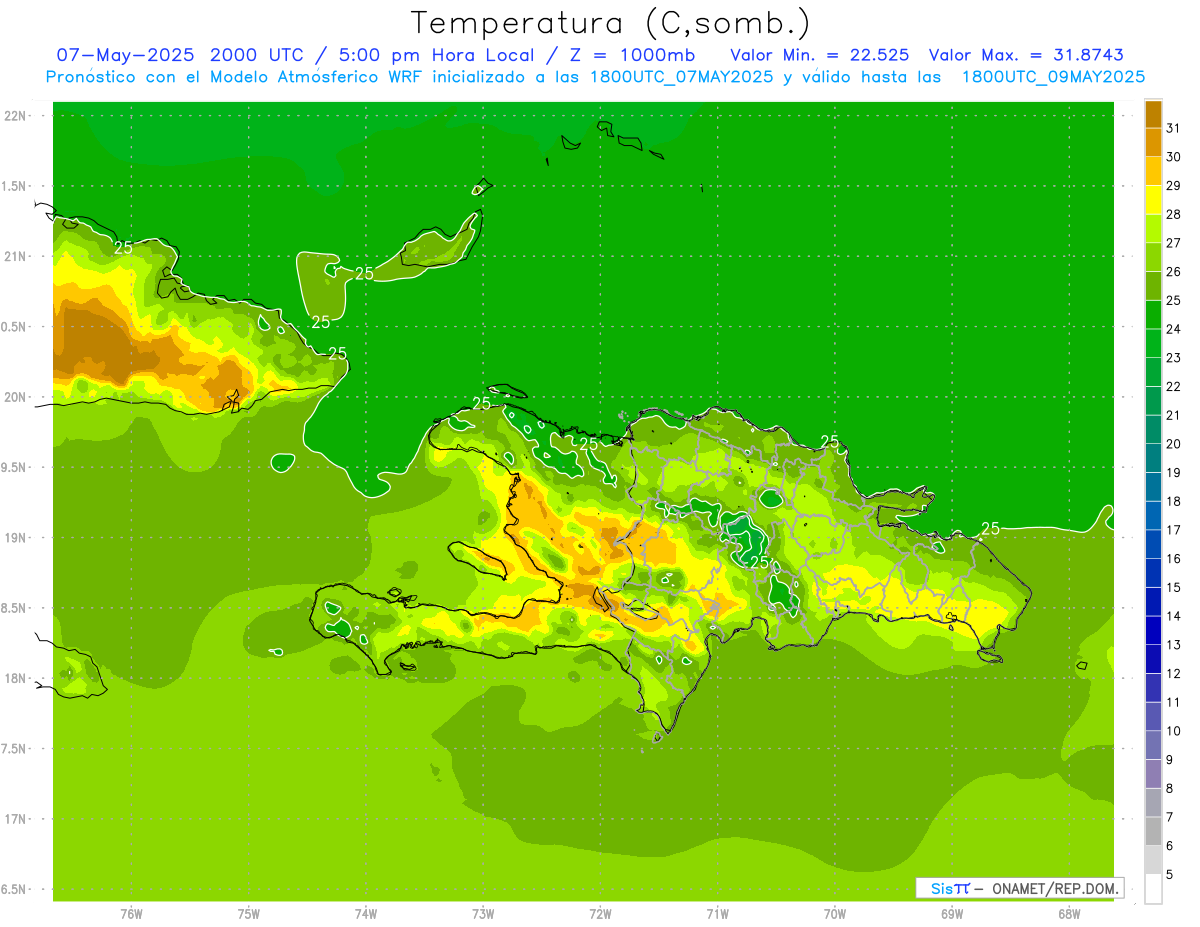Click the '28' color bar label
The width and height of the screenshot is (1200, 927).
[x=1173, y=214]
